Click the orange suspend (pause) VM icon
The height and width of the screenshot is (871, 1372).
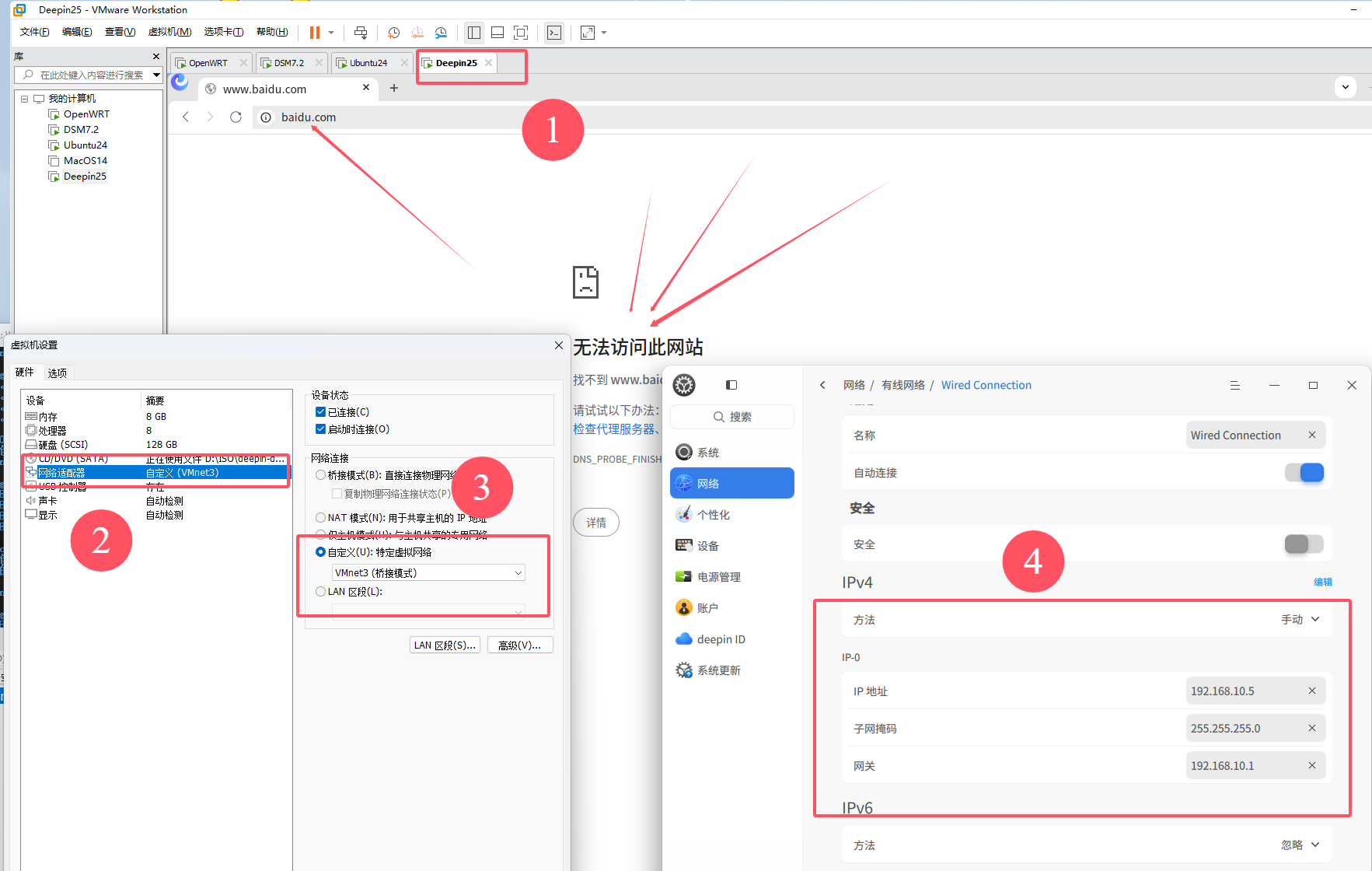click(315, 33)
